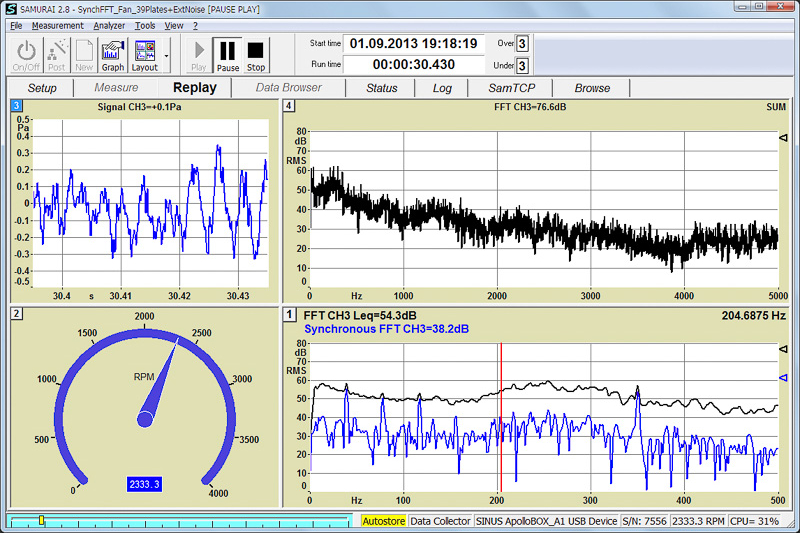
Task: Click the Graph toolbar icon
Action: tap(112, 54)
